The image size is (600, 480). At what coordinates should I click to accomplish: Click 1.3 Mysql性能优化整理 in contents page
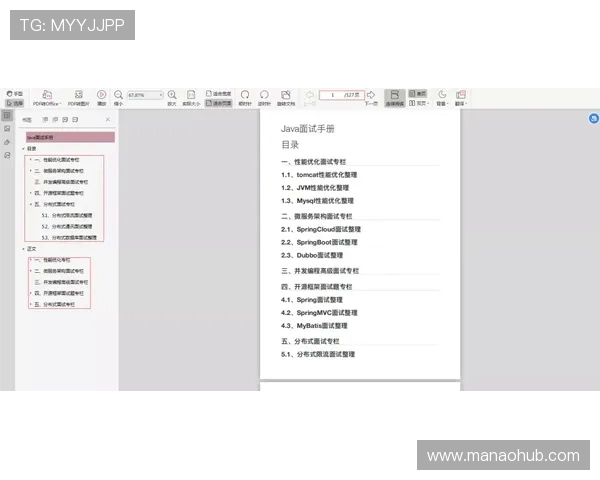tap(317, 201)
